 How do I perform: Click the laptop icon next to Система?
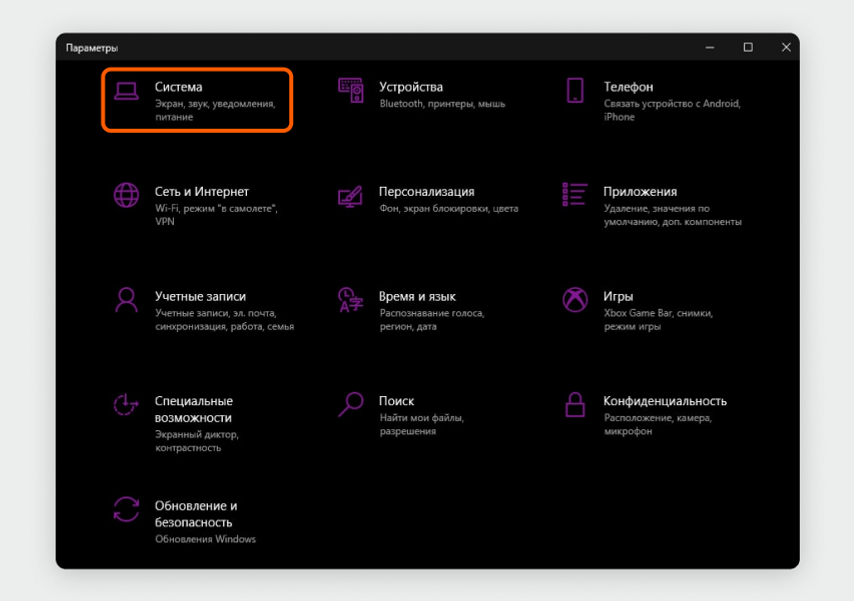pyautogui.click(x=126, y=91)
